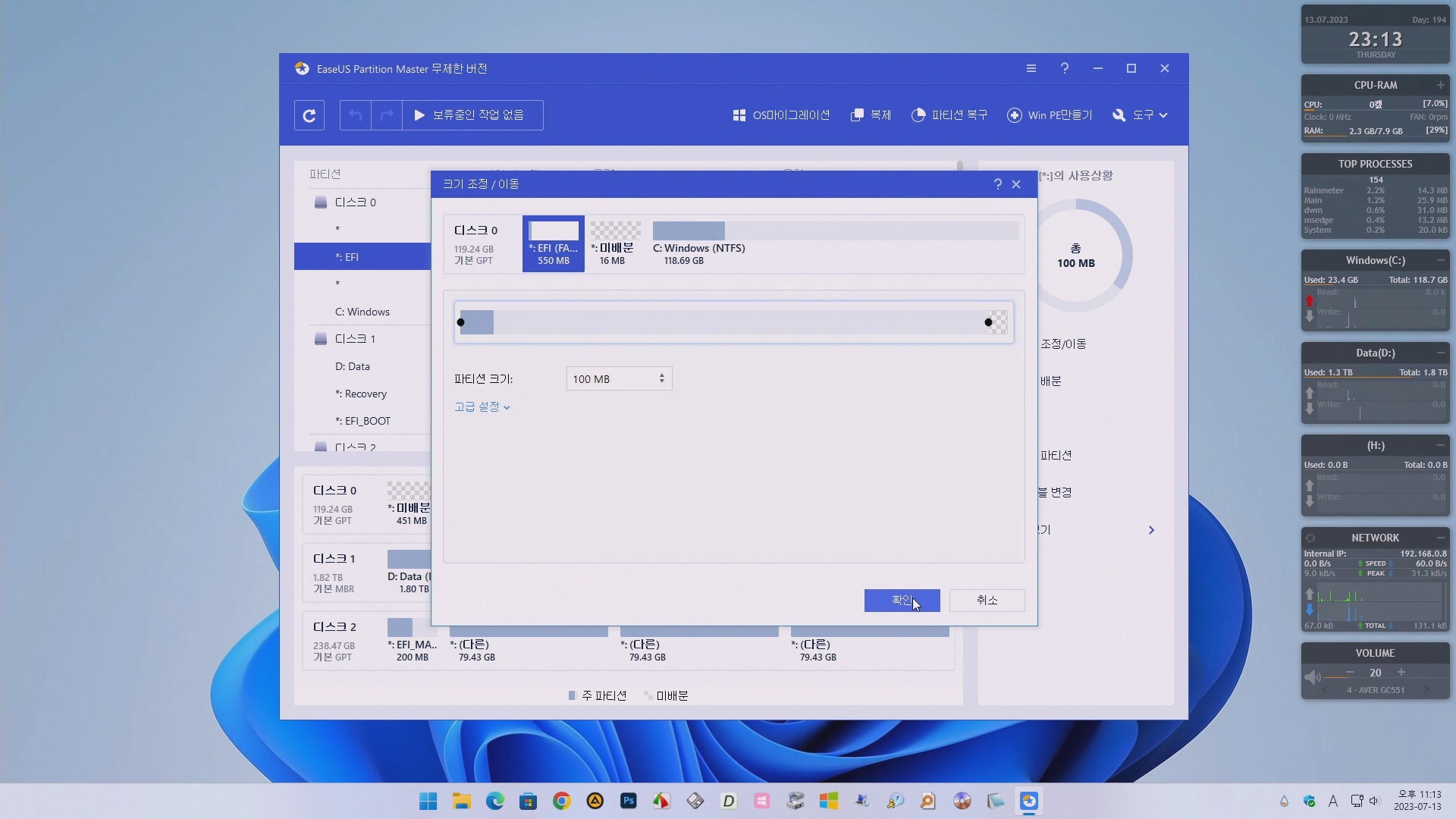1456x819 pixels.
Task: Open Photoshop from taskbar
Action: 629,801
